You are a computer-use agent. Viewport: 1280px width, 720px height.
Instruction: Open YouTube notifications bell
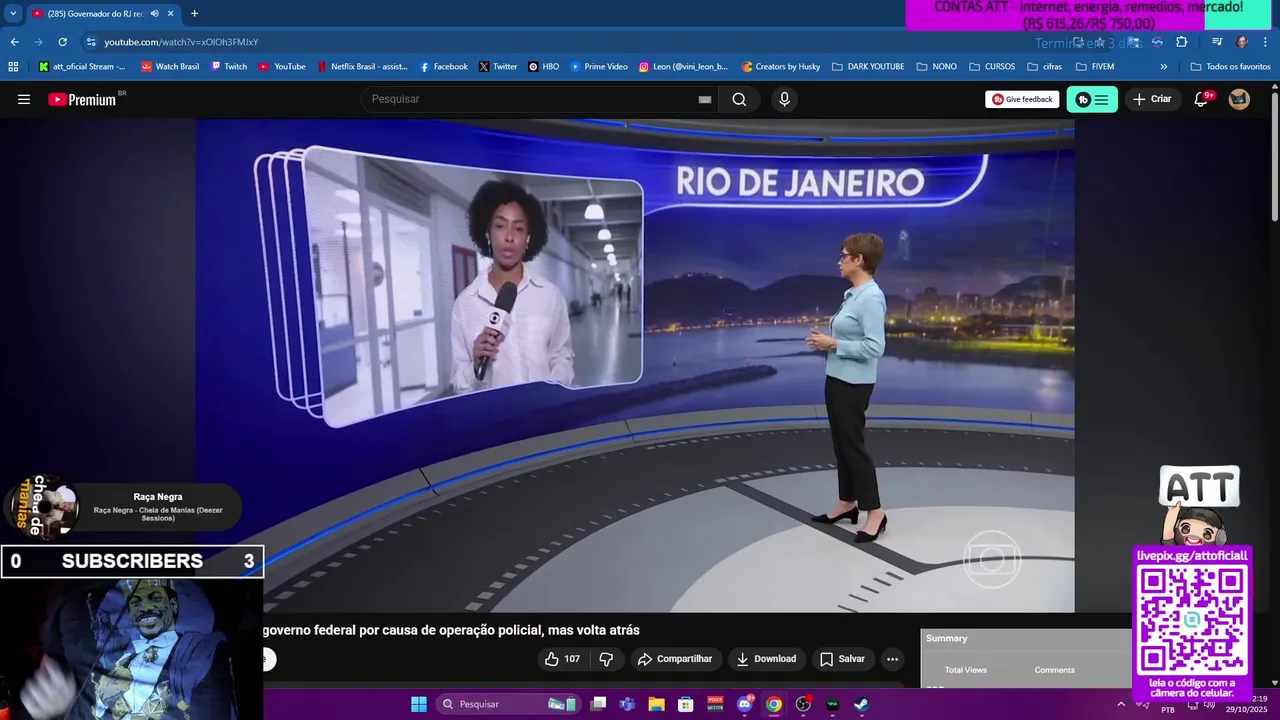pyautogui.click(x=1201, y=99)
